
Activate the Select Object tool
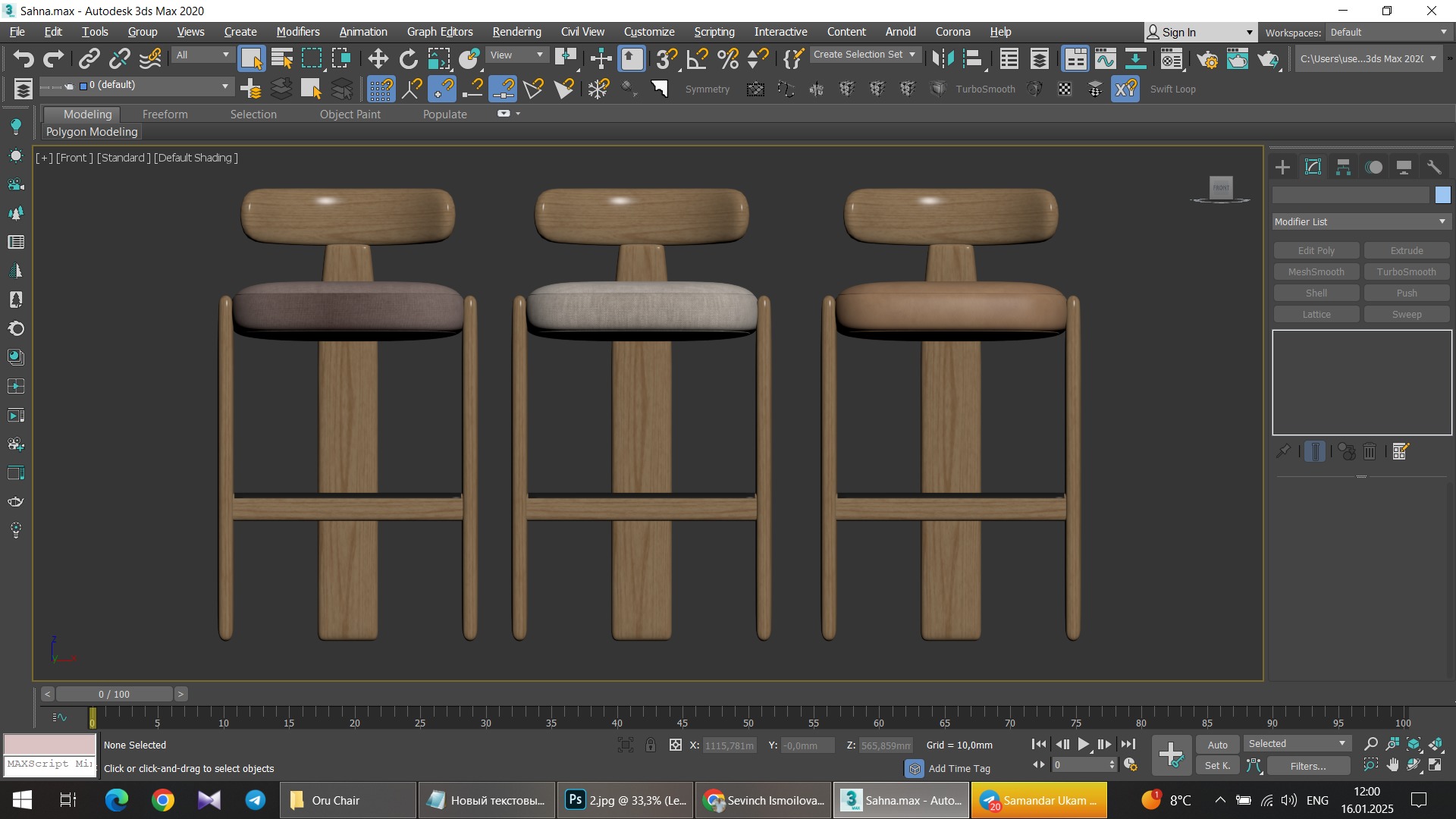pos(251,58)
